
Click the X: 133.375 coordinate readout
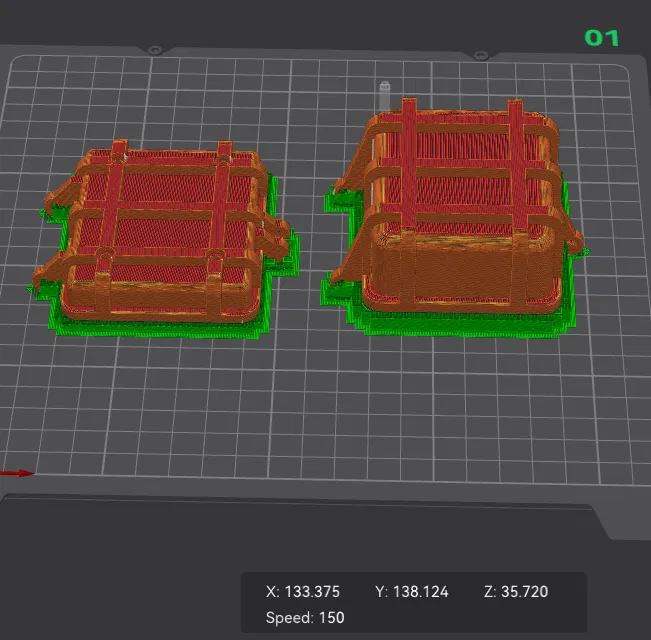[303, 591]
